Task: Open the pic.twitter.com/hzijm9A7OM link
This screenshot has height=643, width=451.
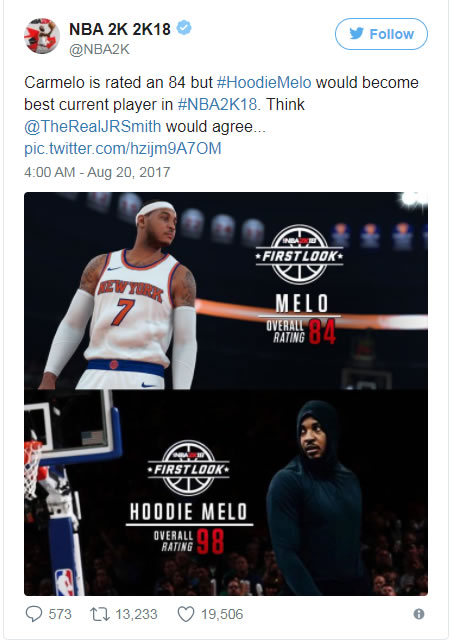Action: click(123, 148)
